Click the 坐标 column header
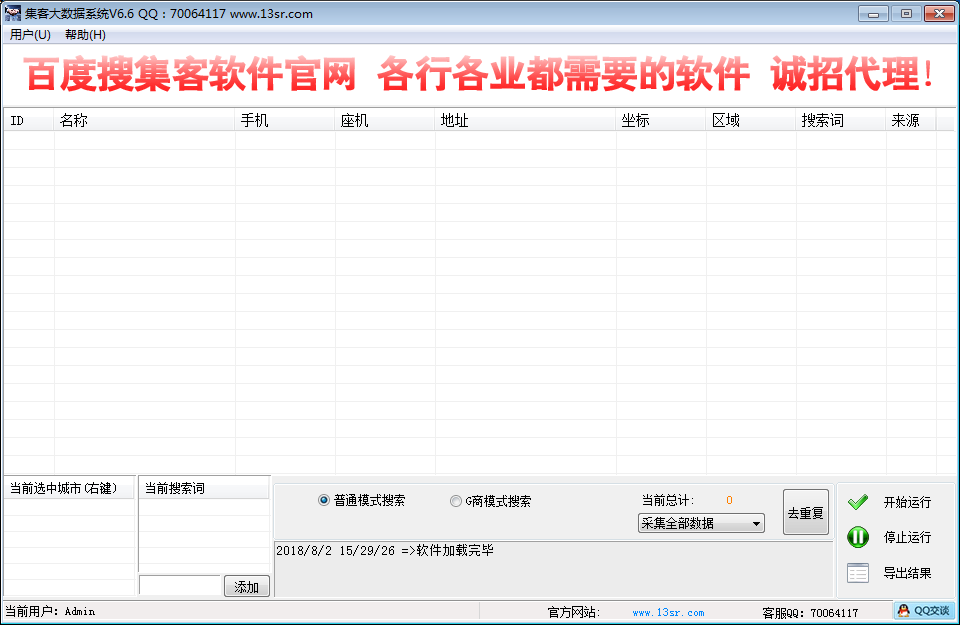Viewport: 960px width, 625px height. (x=661, y=121)
